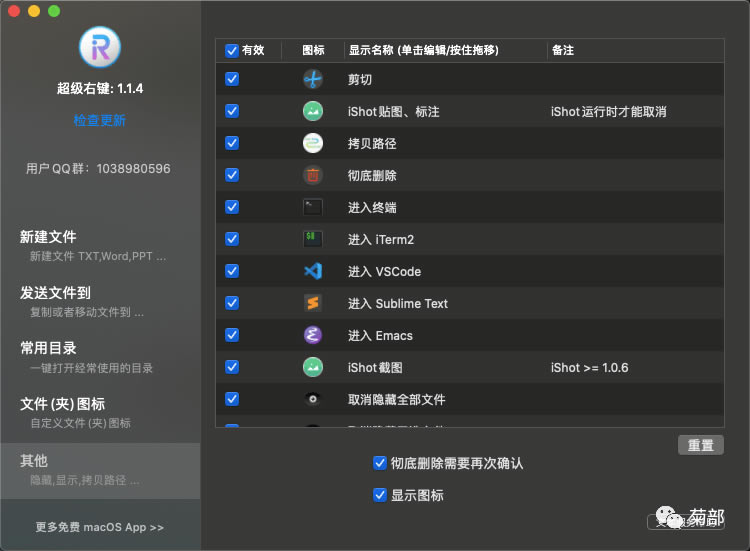Click the trash icon for 彻底删除
This screenshot has width=750, height=551.
point(313,176)
